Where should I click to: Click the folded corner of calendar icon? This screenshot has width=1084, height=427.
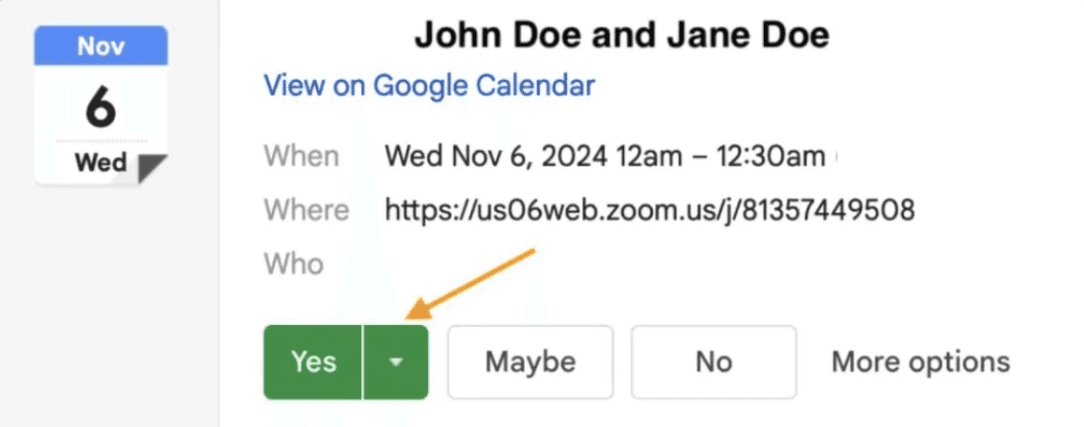[x=152, y=169]
